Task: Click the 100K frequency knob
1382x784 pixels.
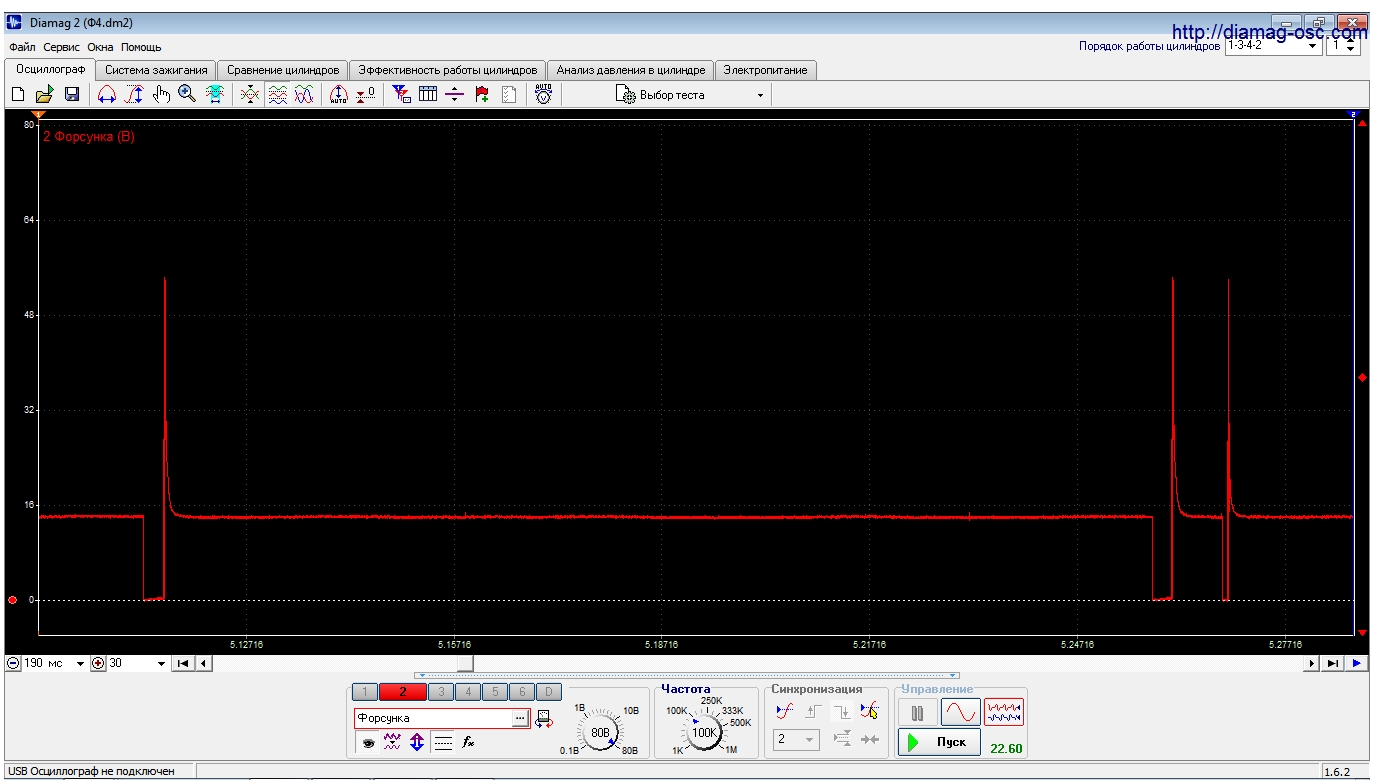Action: (x=705, y=732)
